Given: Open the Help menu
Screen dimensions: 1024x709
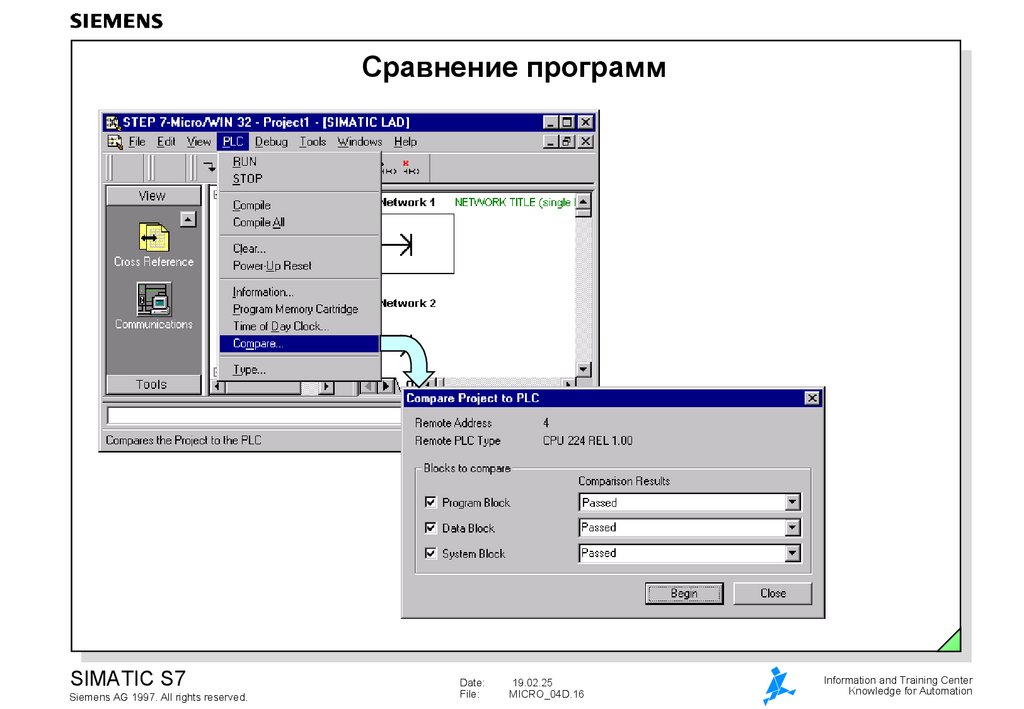Looking at the screenshot, I should pyautogui.click(x=405, y=142).
